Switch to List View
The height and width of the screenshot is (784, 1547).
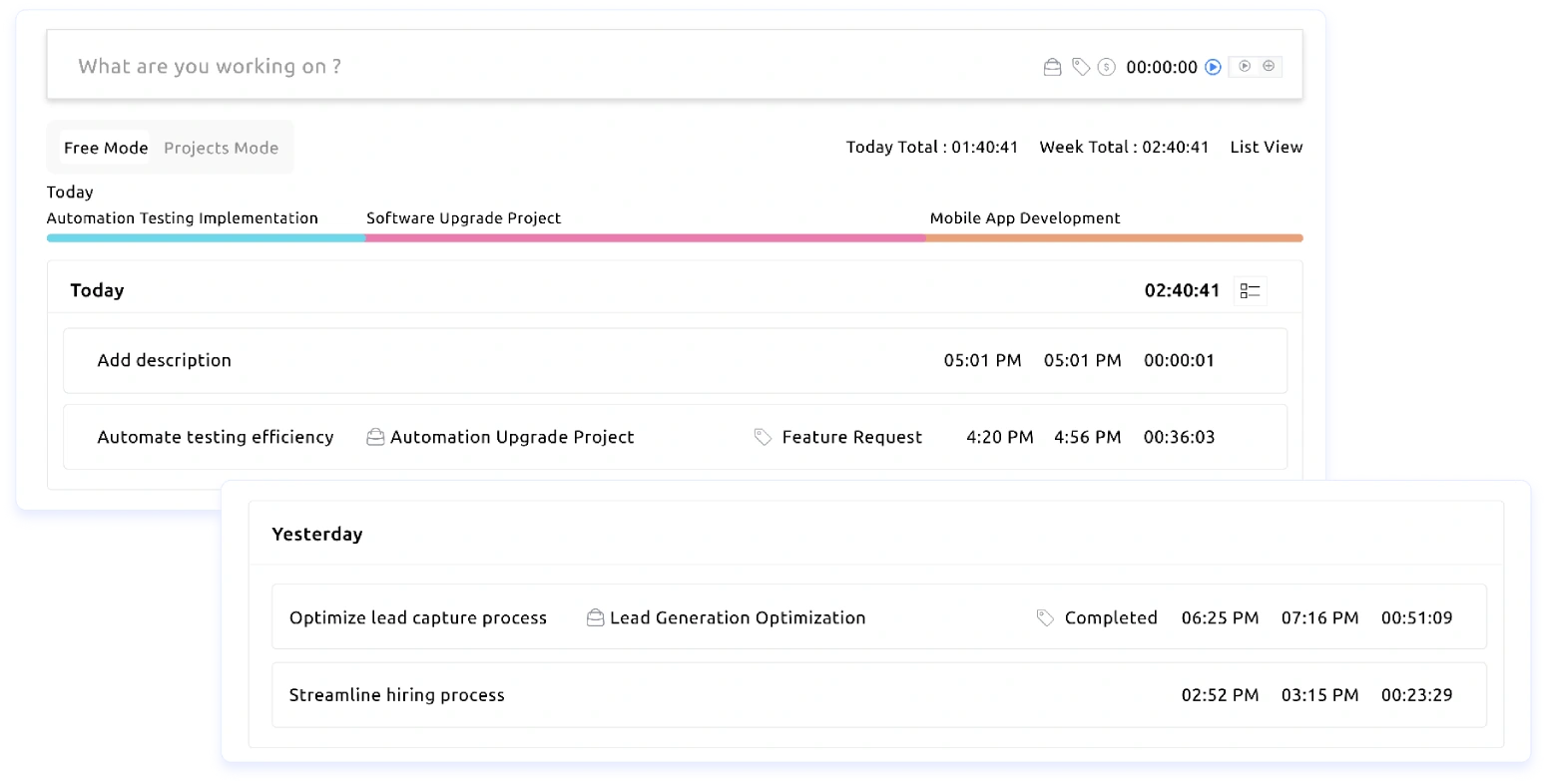coord(1266,147)
